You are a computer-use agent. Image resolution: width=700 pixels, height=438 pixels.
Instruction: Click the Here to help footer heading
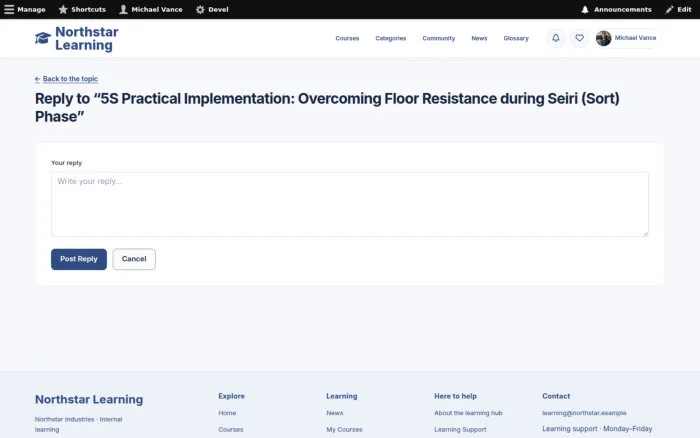pyautogui.click(x=455, y=396)
